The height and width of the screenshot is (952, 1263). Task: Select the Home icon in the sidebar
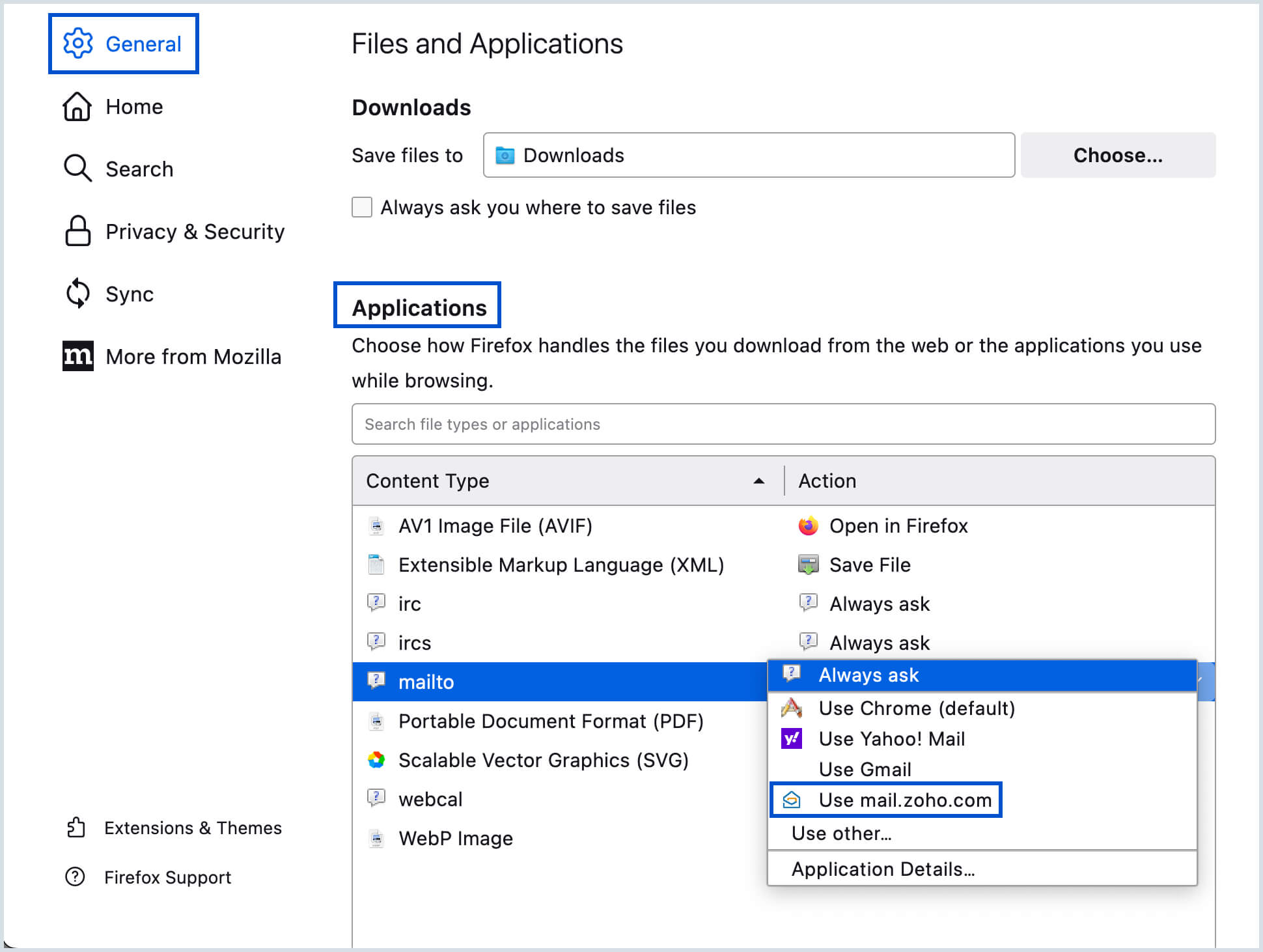point(77,106)
